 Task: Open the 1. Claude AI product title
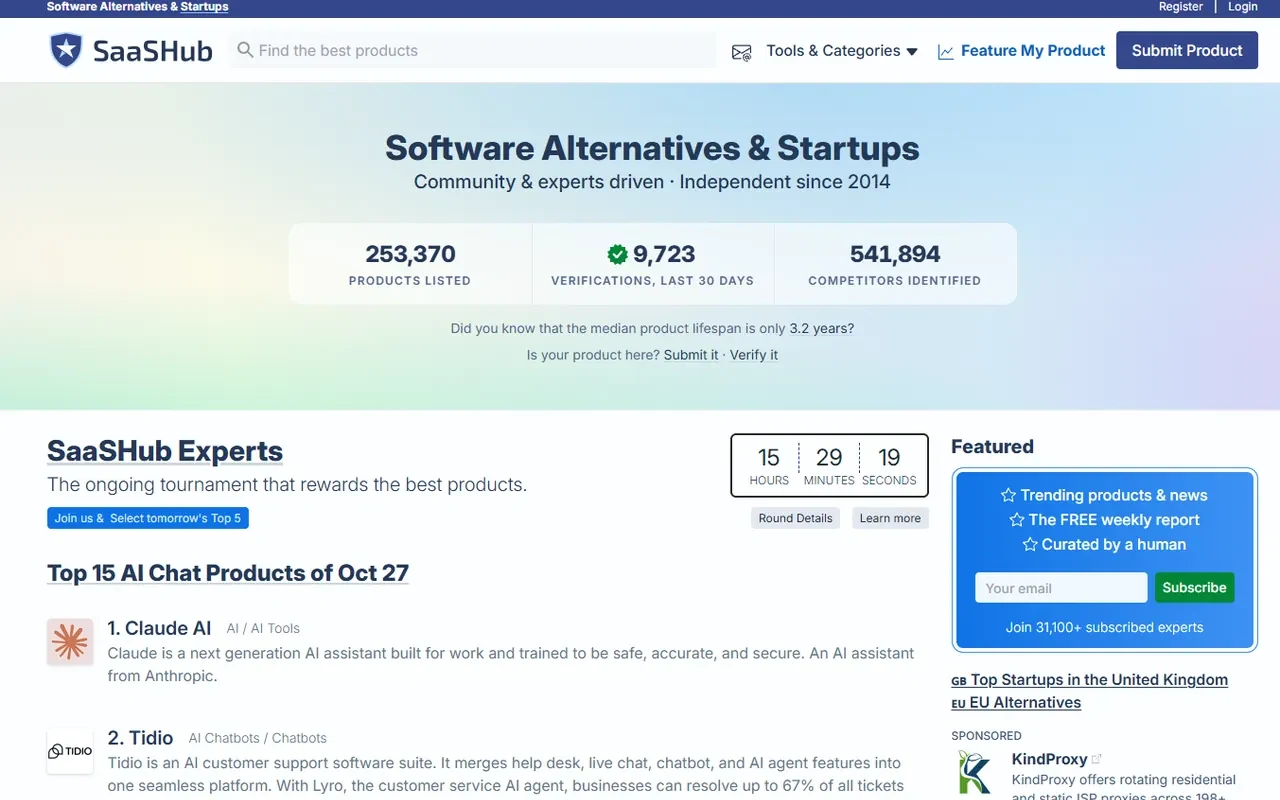pyautogui.click(x=159, y=628)
